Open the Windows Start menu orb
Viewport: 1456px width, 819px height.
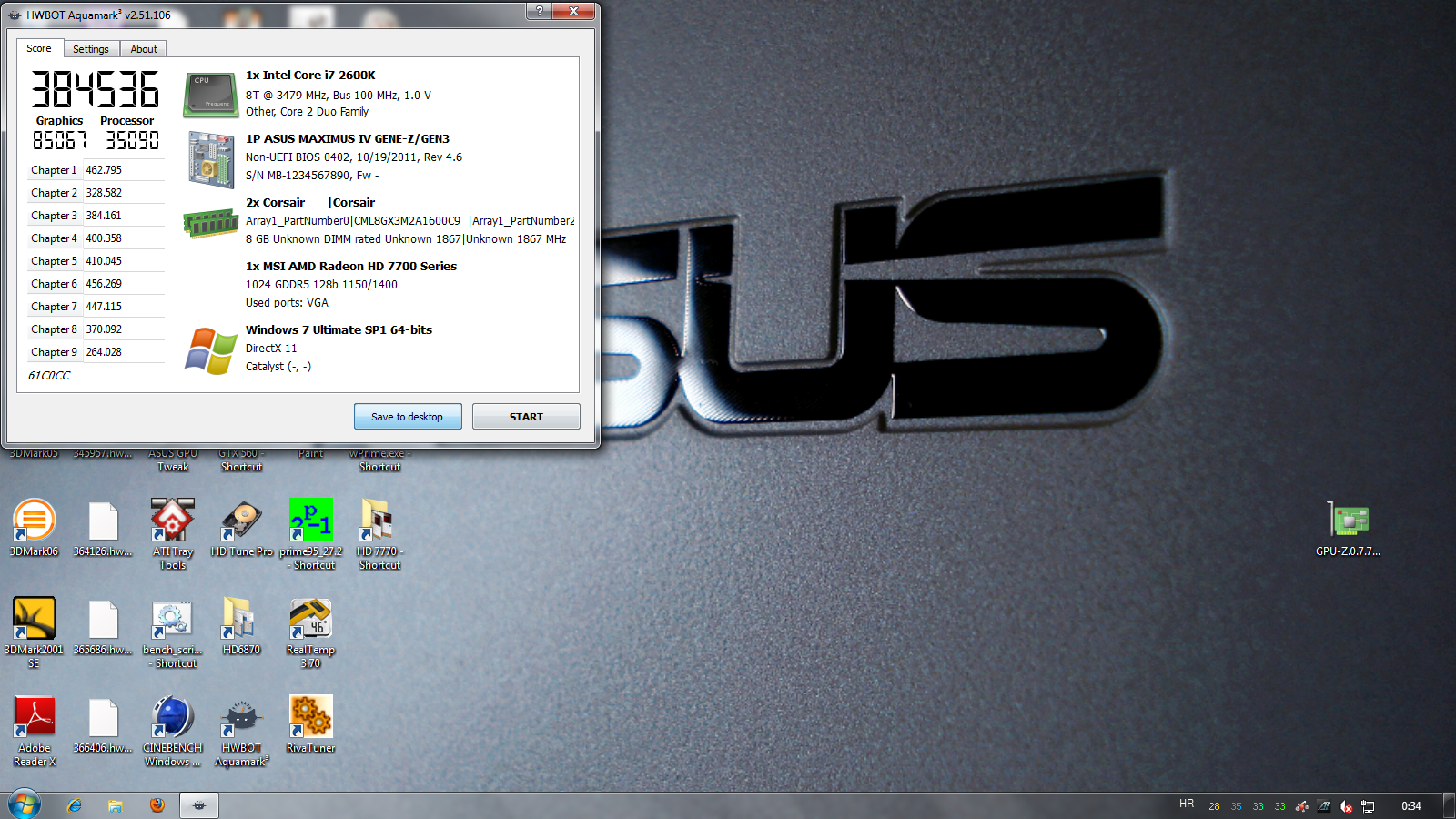pos(25,804)
